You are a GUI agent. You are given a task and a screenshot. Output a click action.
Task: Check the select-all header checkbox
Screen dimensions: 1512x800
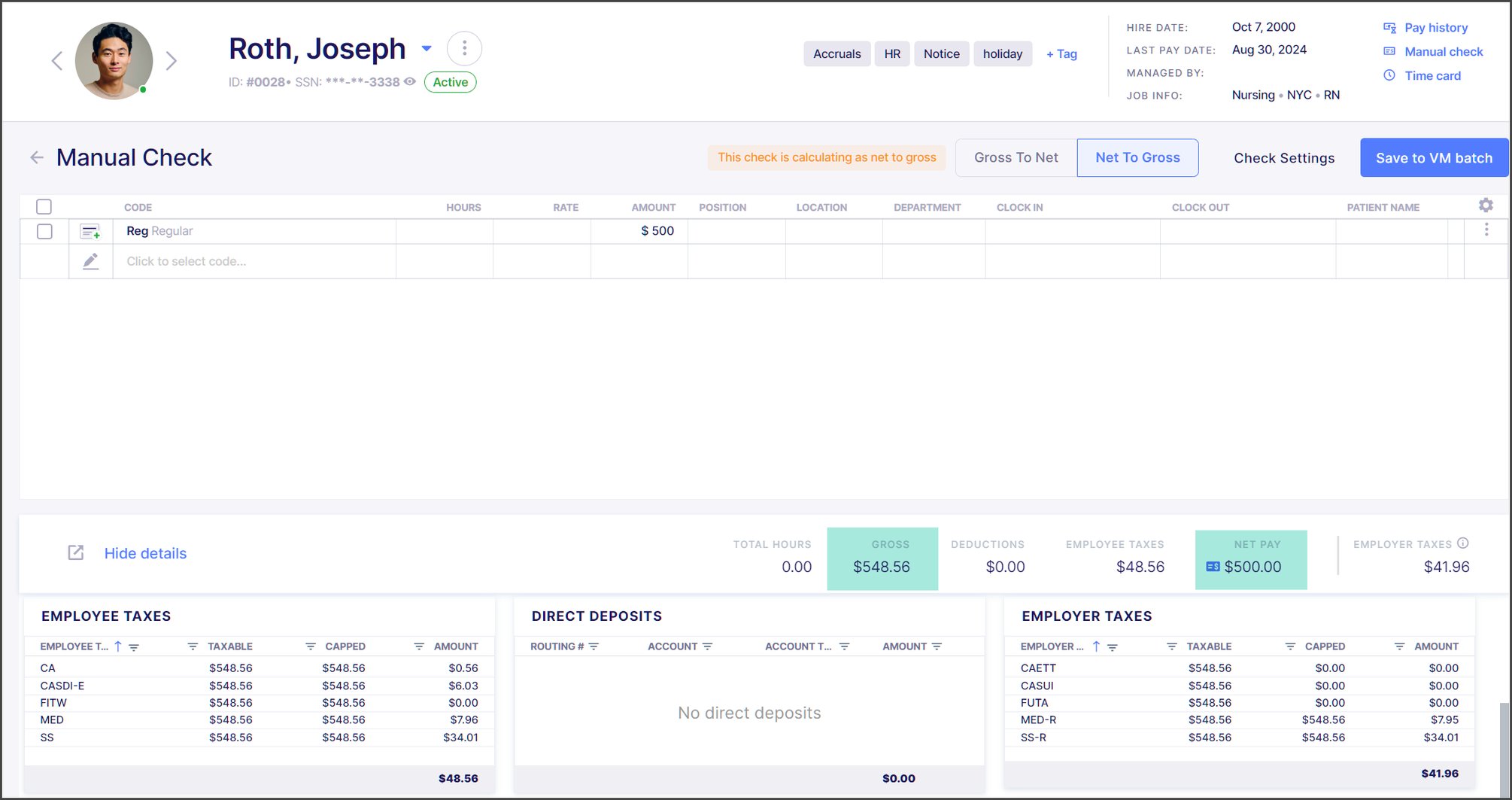pos(44,207)
